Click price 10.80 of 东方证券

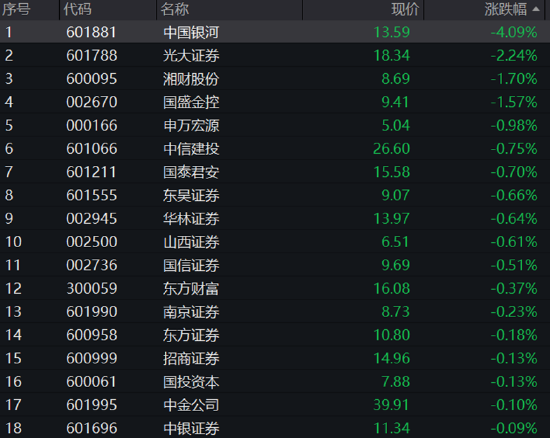pyautogui.click(x=391, y=335)
